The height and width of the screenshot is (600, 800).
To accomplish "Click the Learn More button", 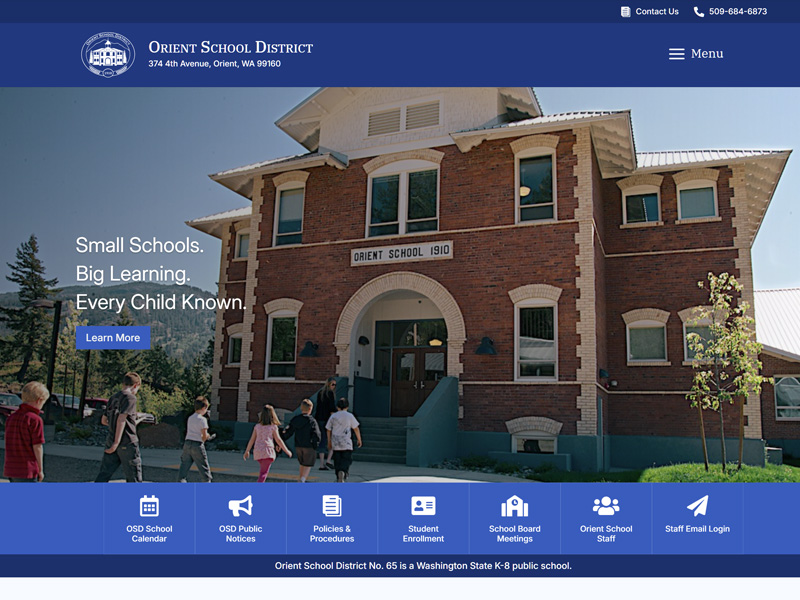I will click(x=113, y=338).
